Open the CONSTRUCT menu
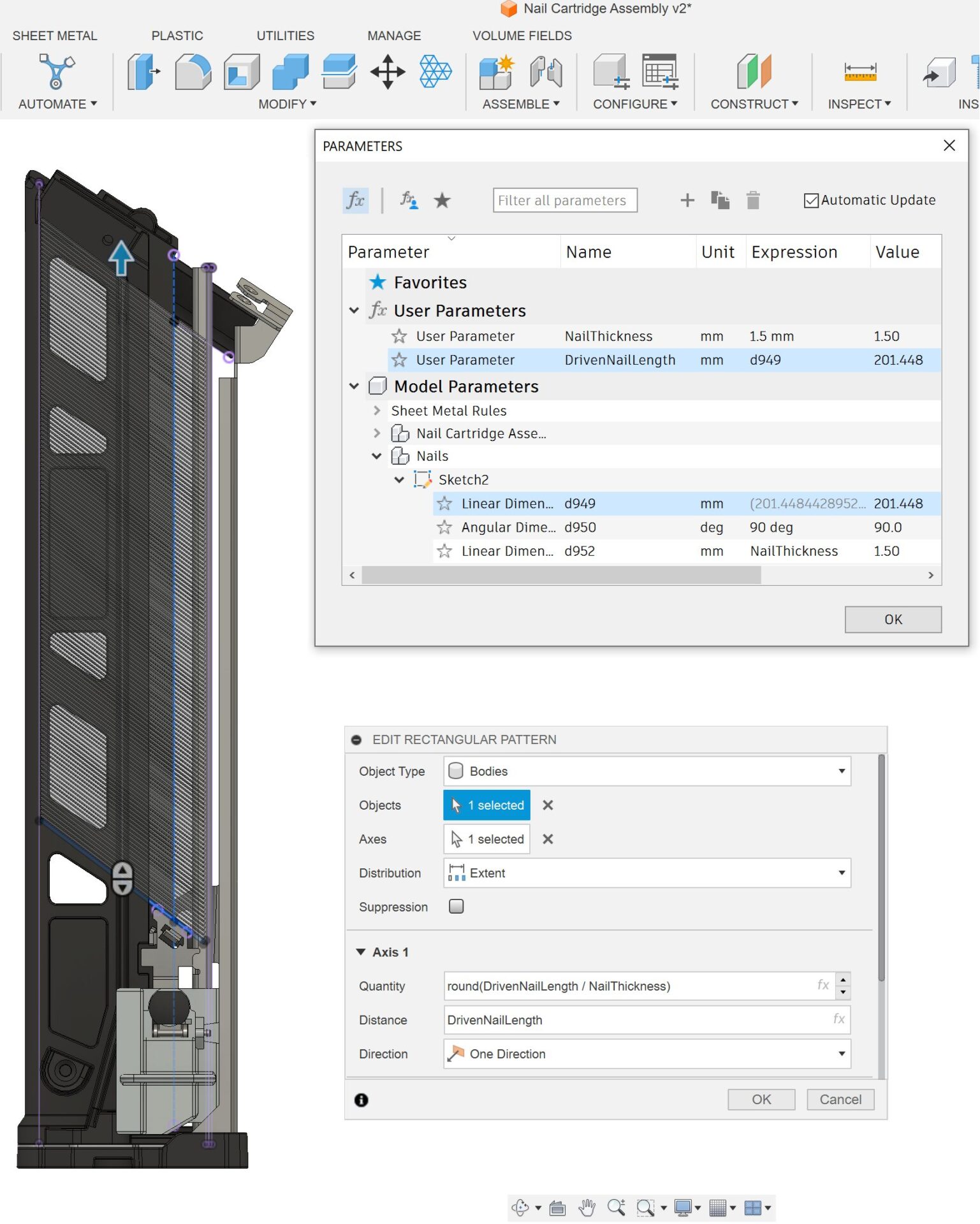Viewport: 980px width, 1224px height. click(x=754, y=104)
